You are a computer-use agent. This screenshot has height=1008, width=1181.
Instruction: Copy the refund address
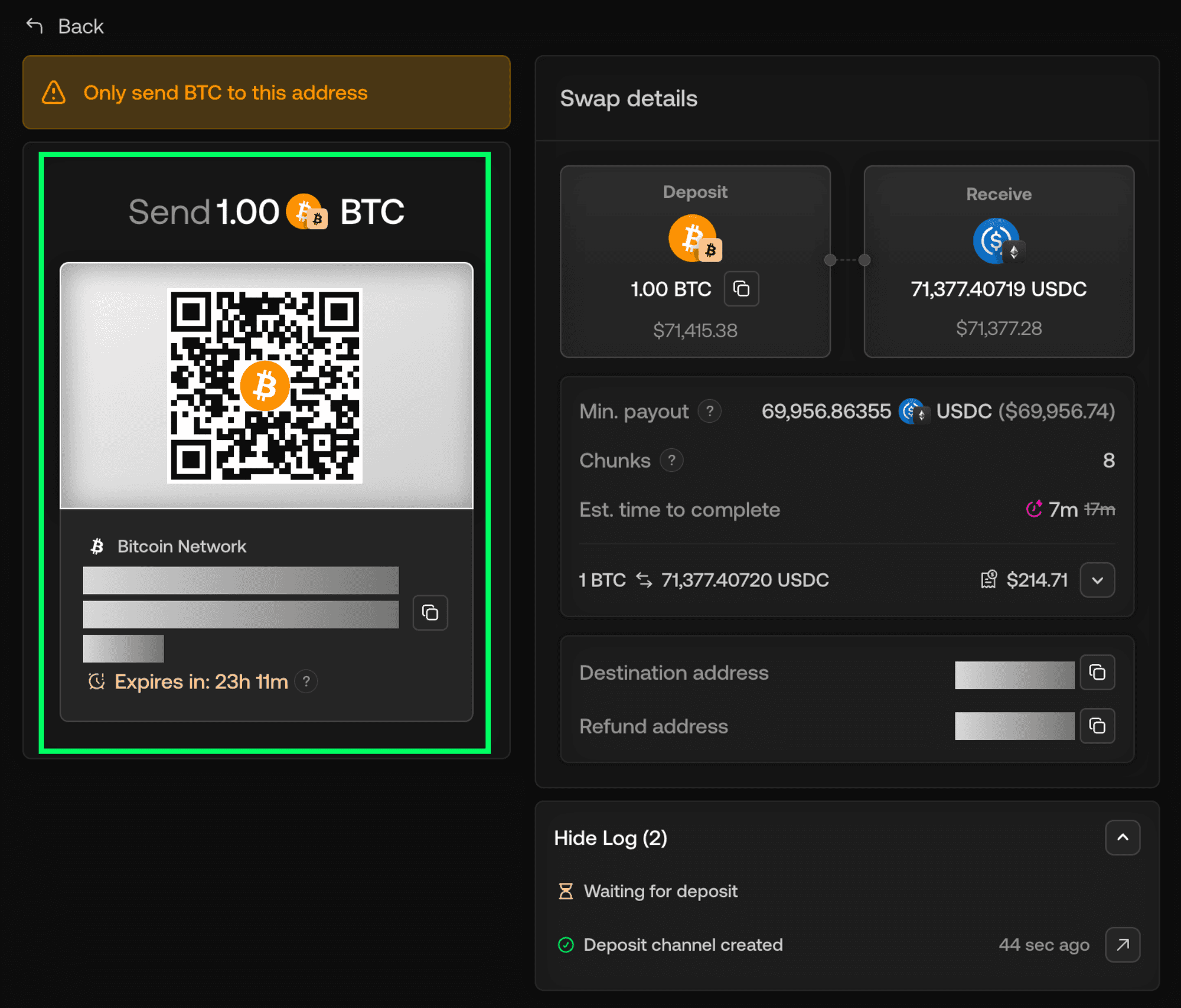[x=1097, y=726]
